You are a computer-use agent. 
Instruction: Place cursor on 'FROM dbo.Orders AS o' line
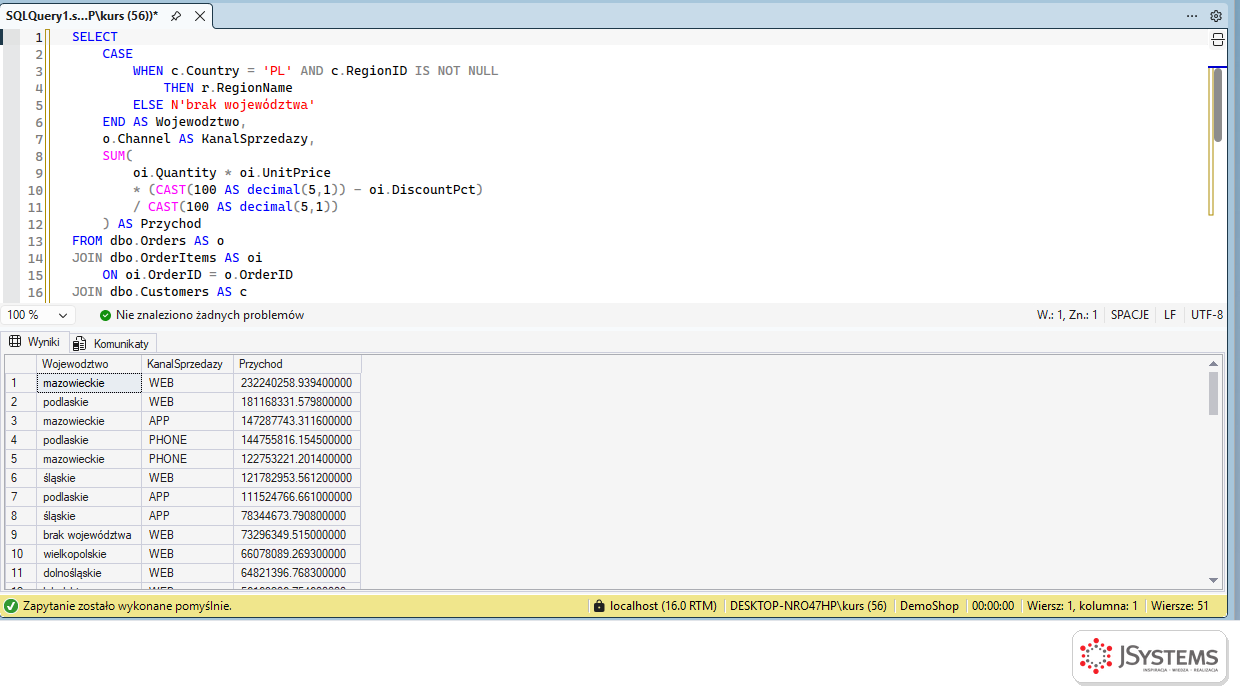pos(148,241)
